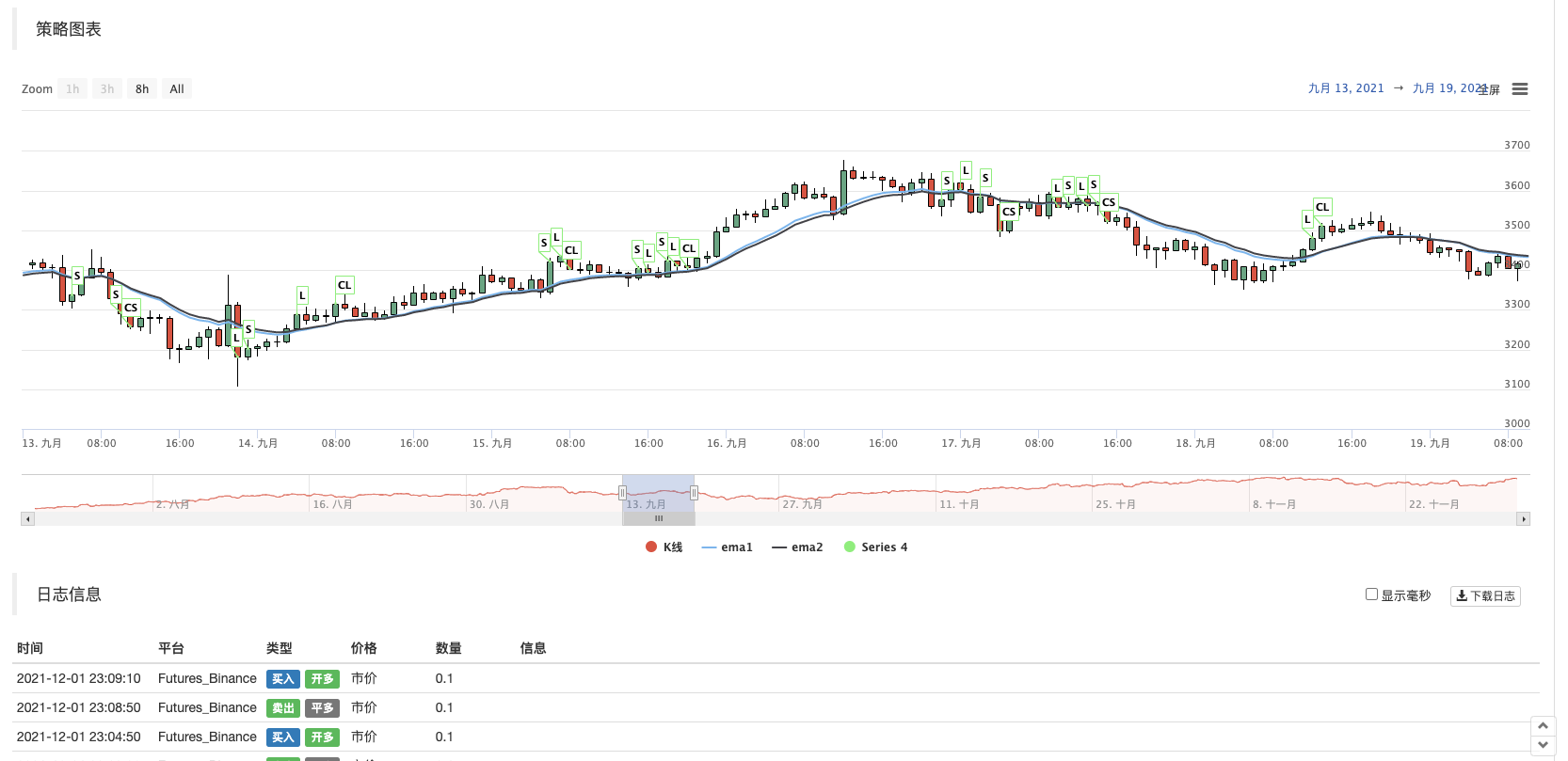Click the fullscreen 全屏 button

coord(1489,90)
